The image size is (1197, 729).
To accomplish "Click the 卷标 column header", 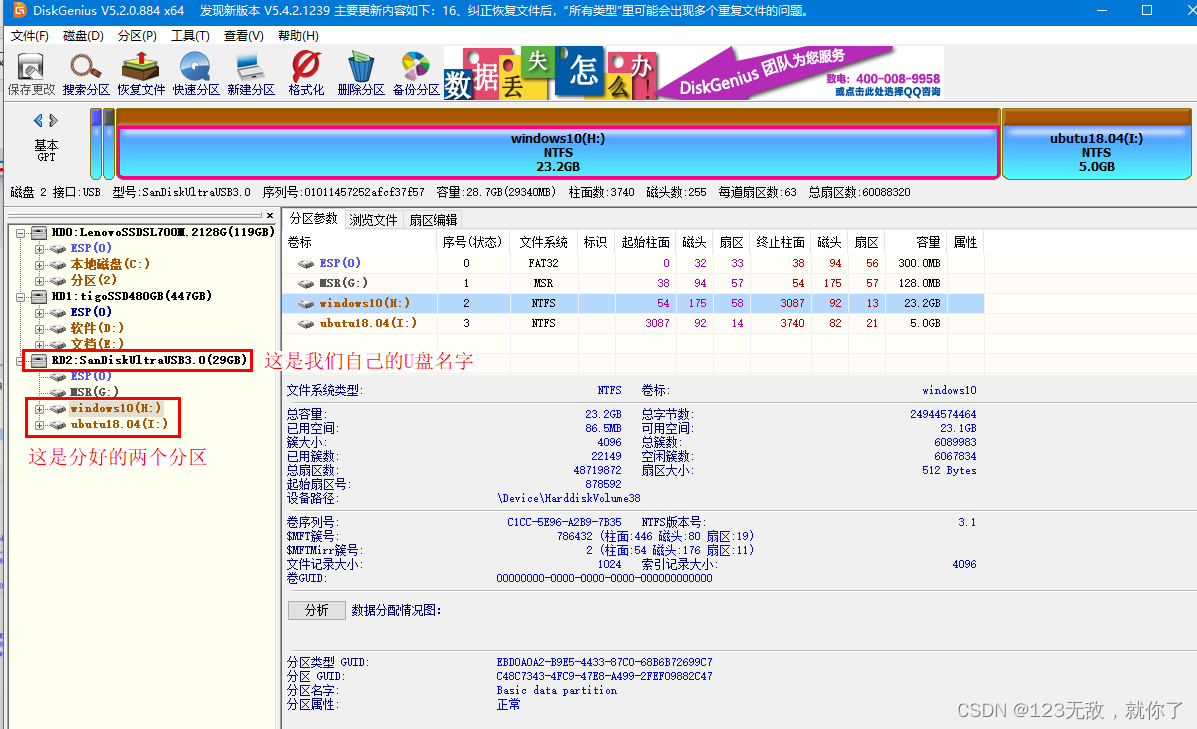I will (361, 242).
